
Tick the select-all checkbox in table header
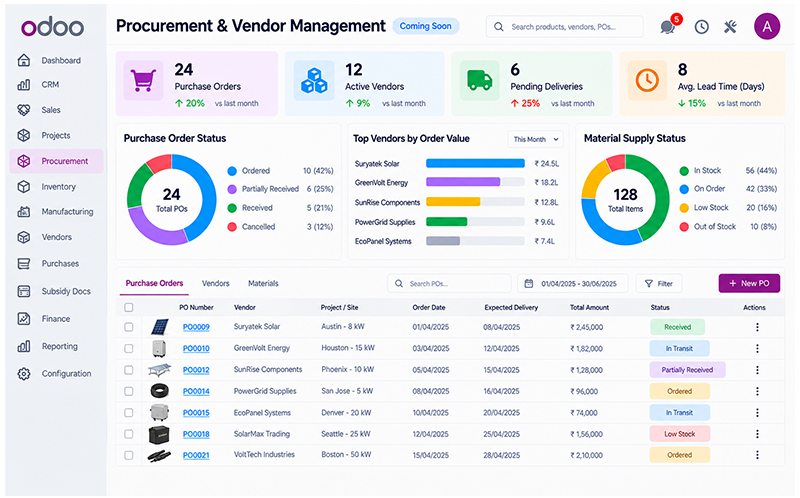pyautogui.click(x=129, y=307)
